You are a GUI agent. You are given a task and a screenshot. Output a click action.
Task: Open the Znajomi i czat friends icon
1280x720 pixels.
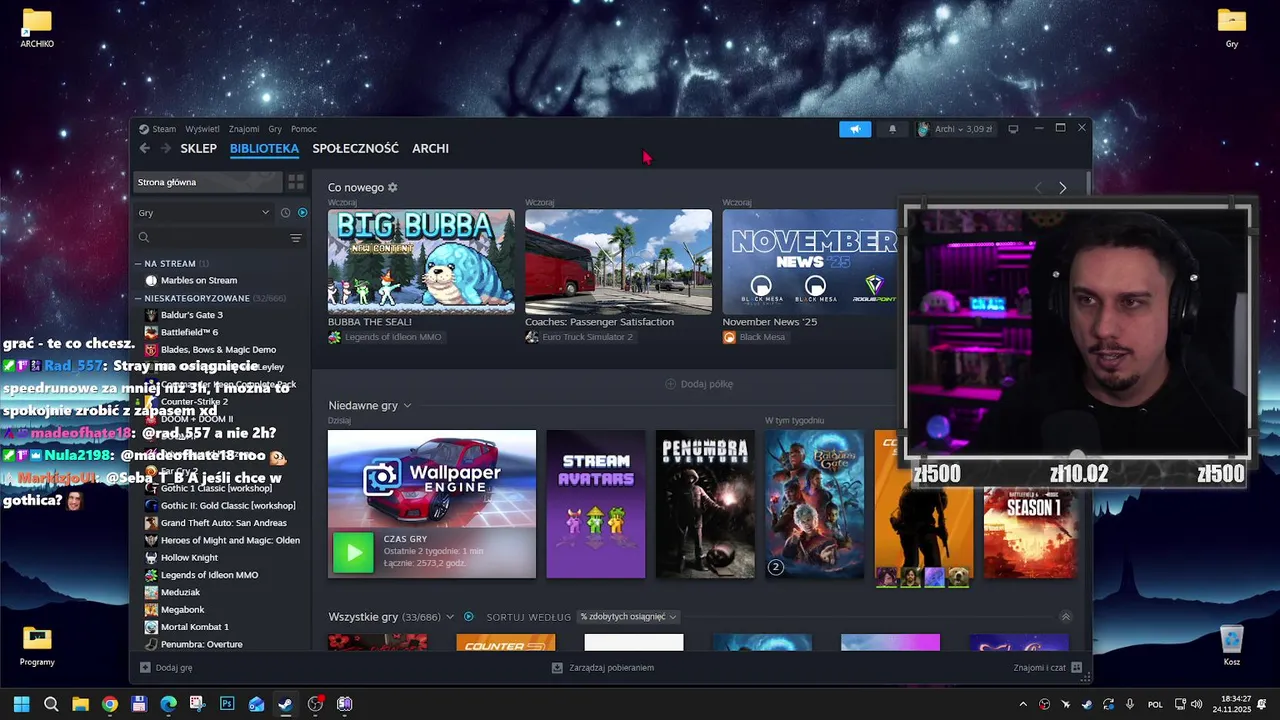[x=1076, y=667]
